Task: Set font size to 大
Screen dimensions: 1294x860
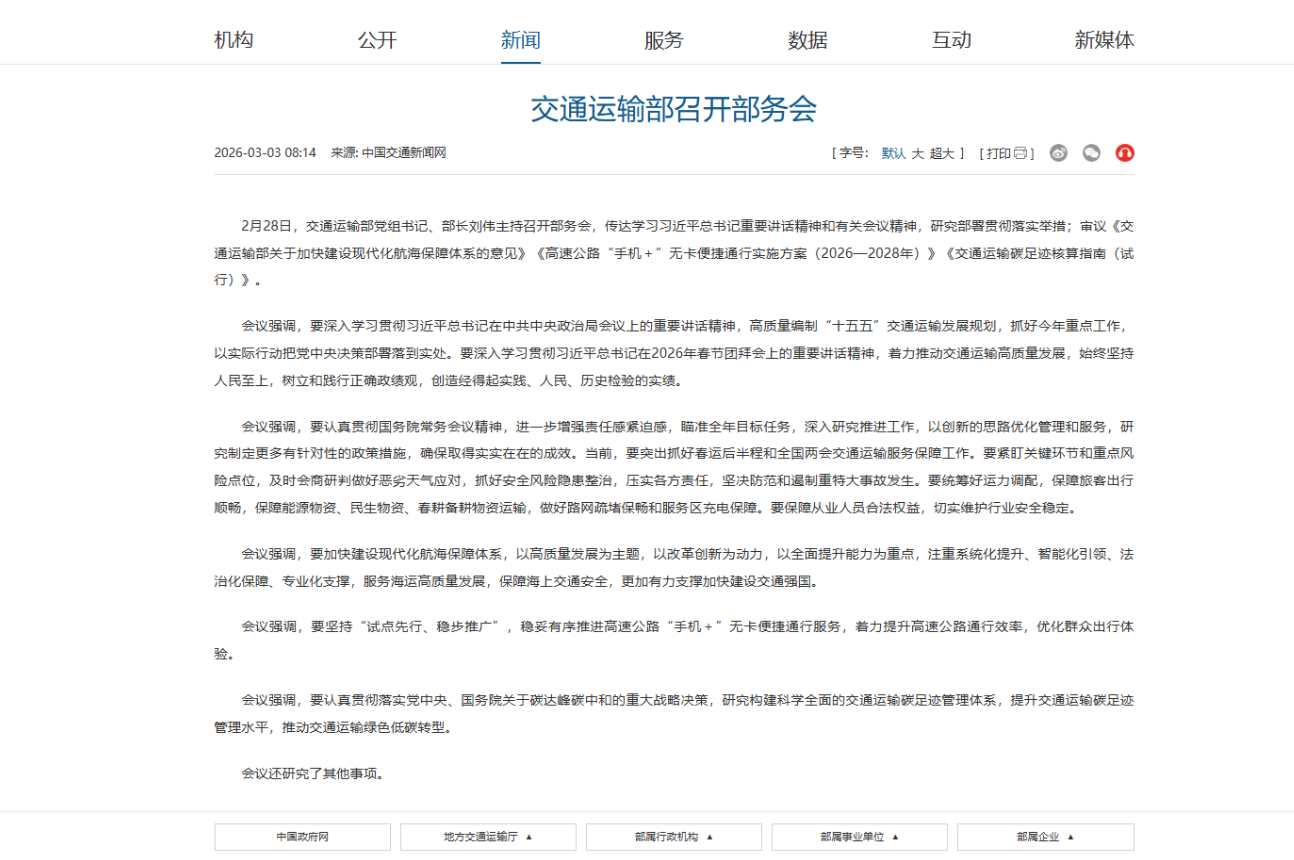Action: (x=917, y=153)
